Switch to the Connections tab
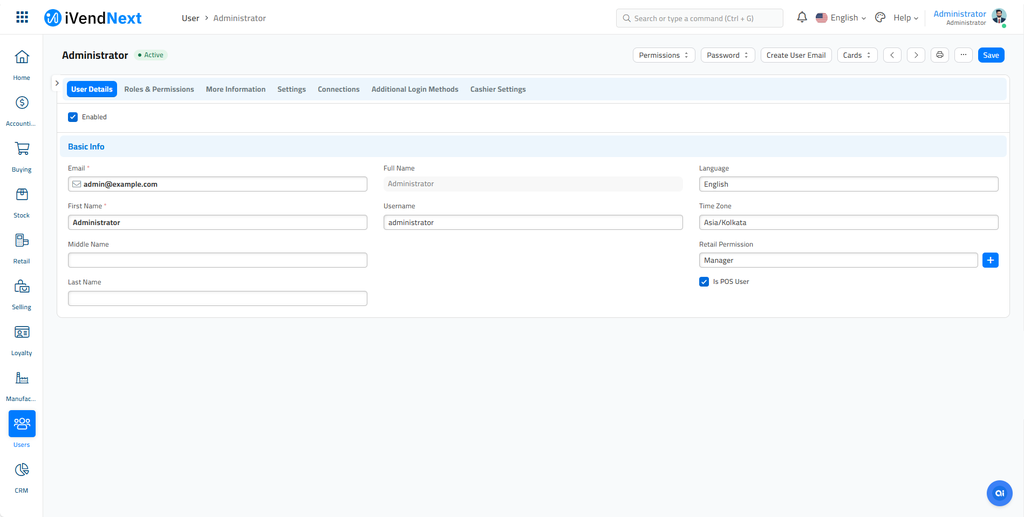 [x=338, y=89]
